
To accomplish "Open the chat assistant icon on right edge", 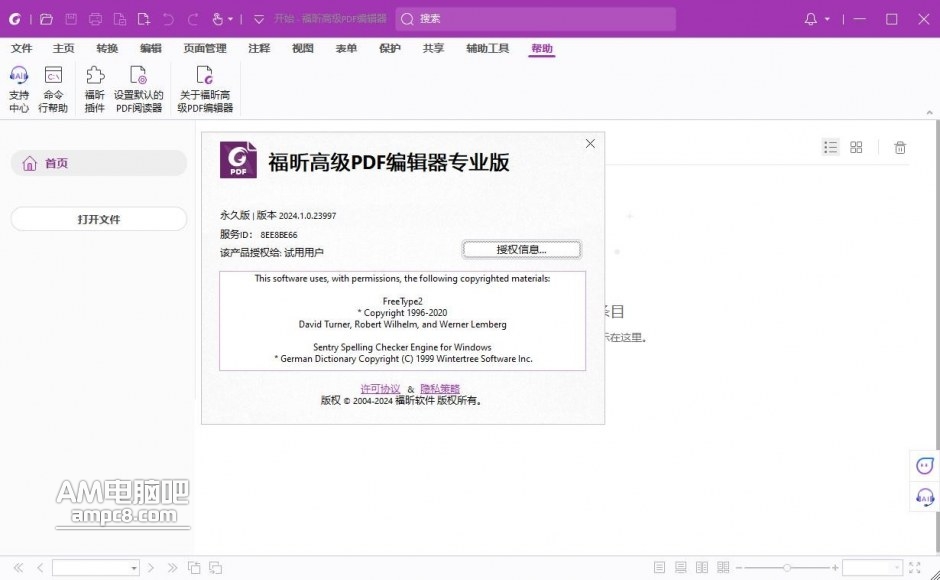I will pos(925,465).
